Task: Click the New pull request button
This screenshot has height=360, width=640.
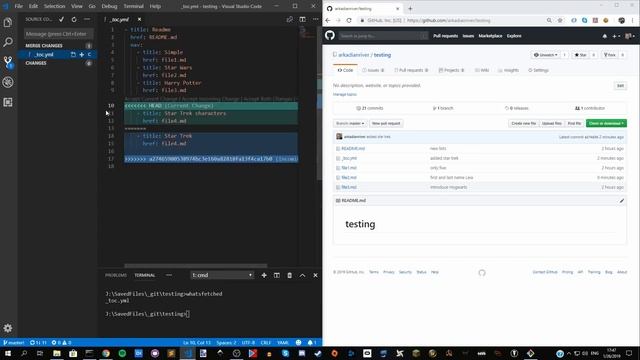Action: (386, 123)
